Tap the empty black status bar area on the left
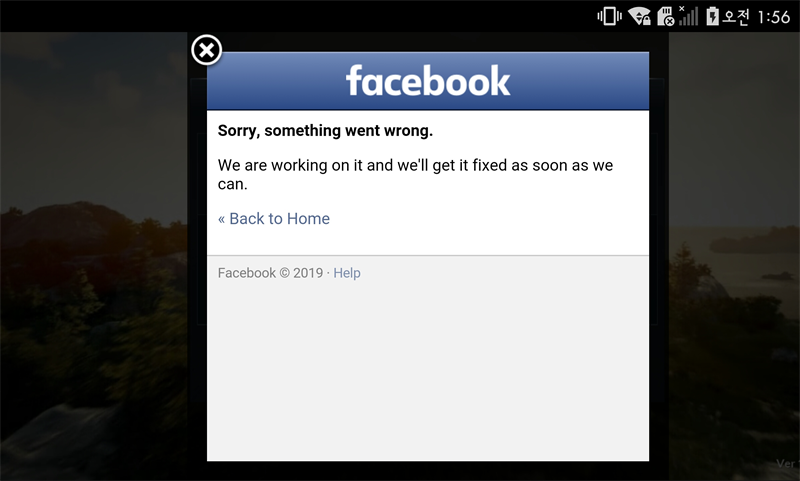The image size is (800, 481). (x=296, y=16)
